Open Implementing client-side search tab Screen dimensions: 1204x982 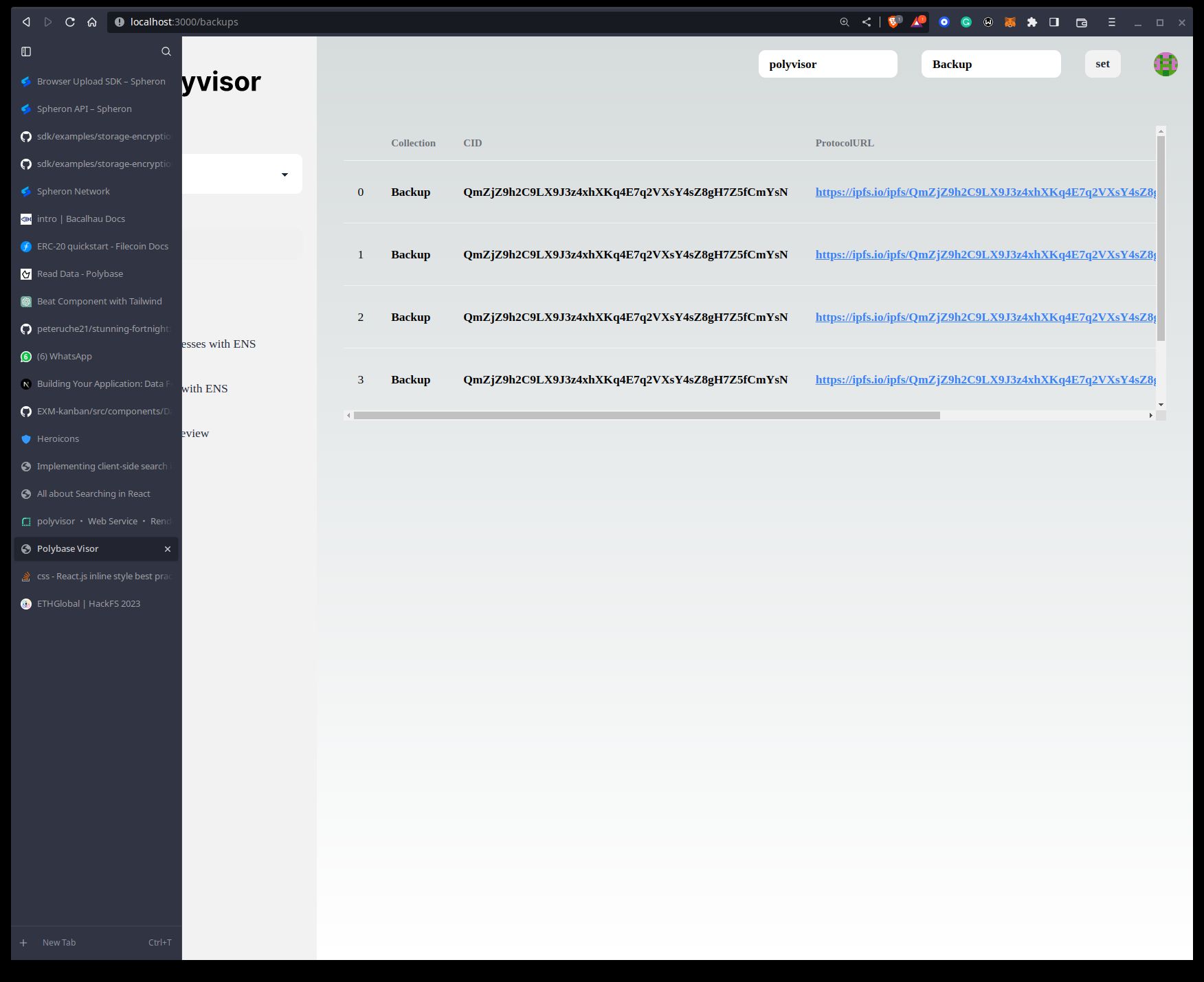click(96, 466)
